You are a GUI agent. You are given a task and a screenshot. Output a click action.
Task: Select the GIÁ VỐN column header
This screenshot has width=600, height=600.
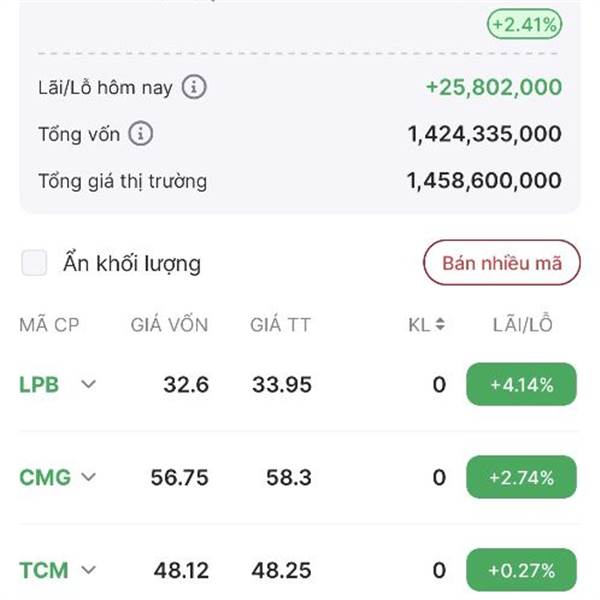click(x=170, y=325)
